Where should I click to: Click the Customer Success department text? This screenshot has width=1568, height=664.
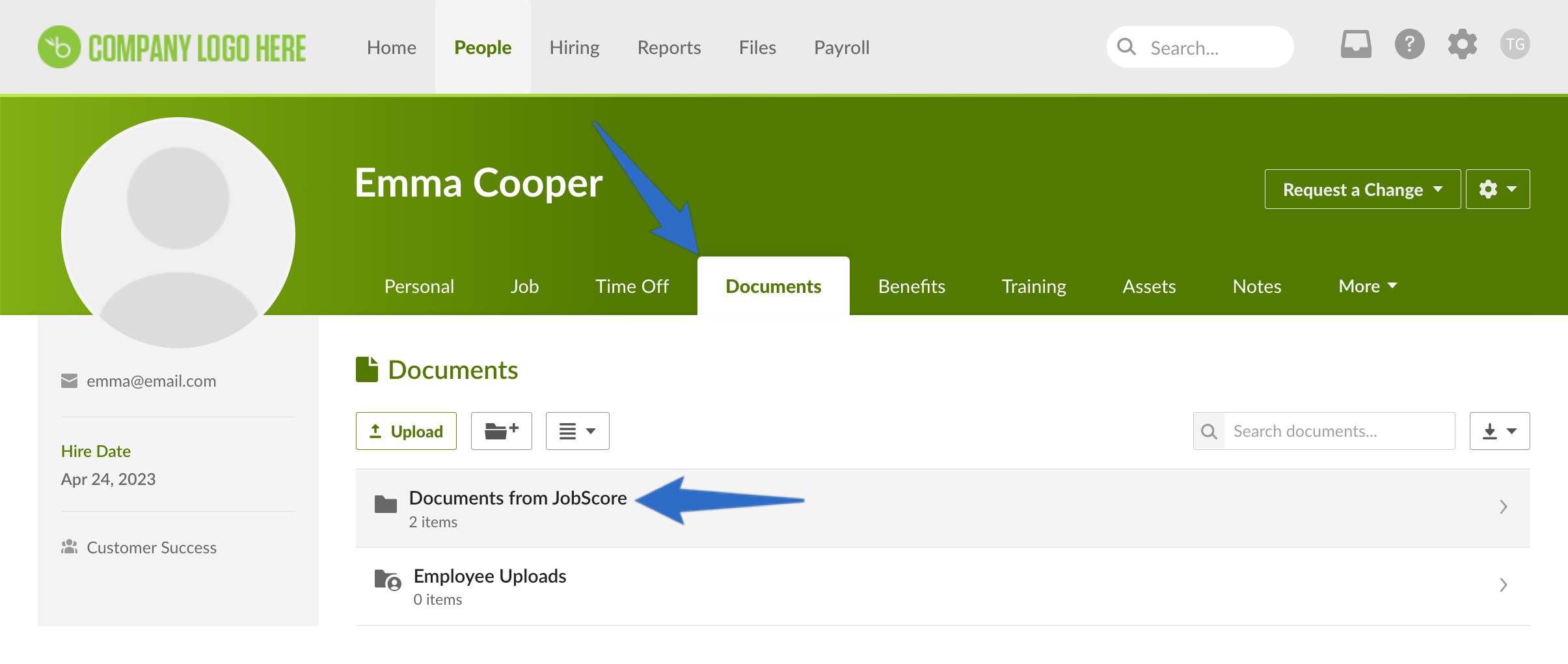click(x=152, y=547)
